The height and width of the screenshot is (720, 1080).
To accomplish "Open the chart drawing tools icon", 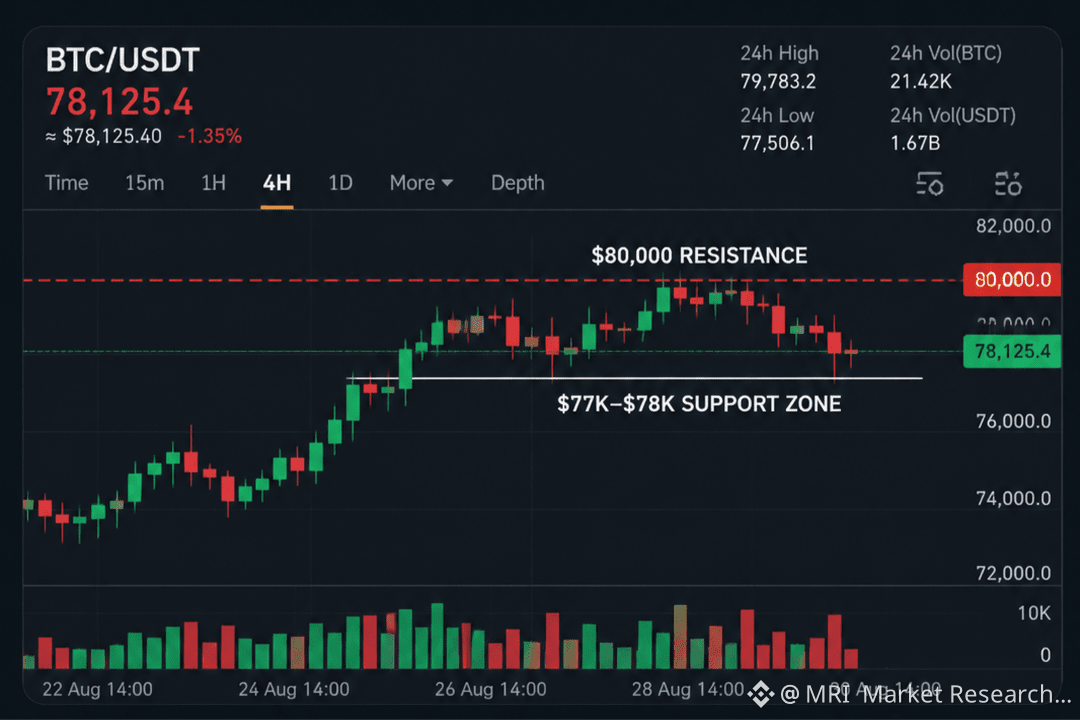I will (x=1008, y=183).
